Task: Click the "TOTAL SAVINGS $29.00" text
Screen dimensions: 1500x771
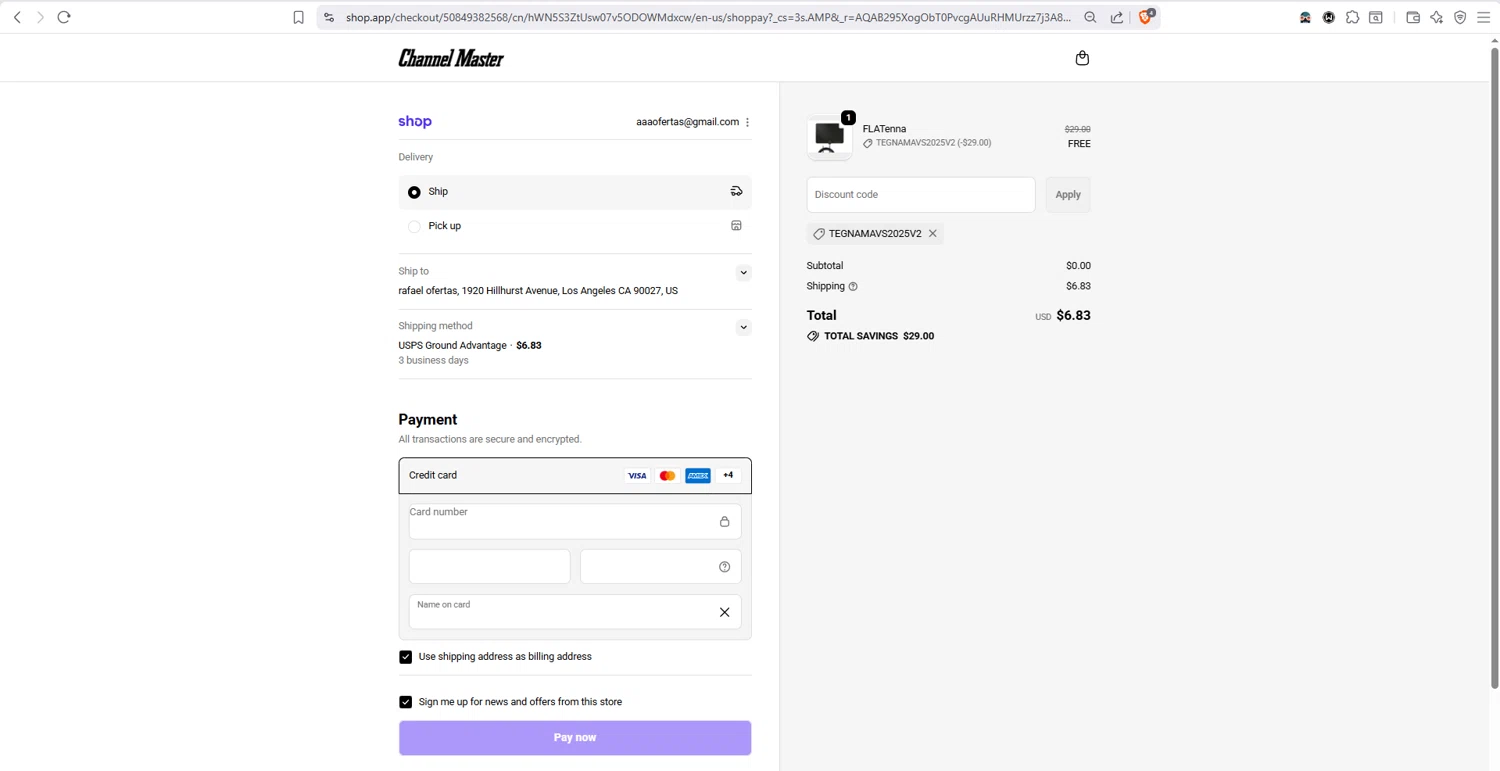Action: pyautogui.click(x=879, y=337)
